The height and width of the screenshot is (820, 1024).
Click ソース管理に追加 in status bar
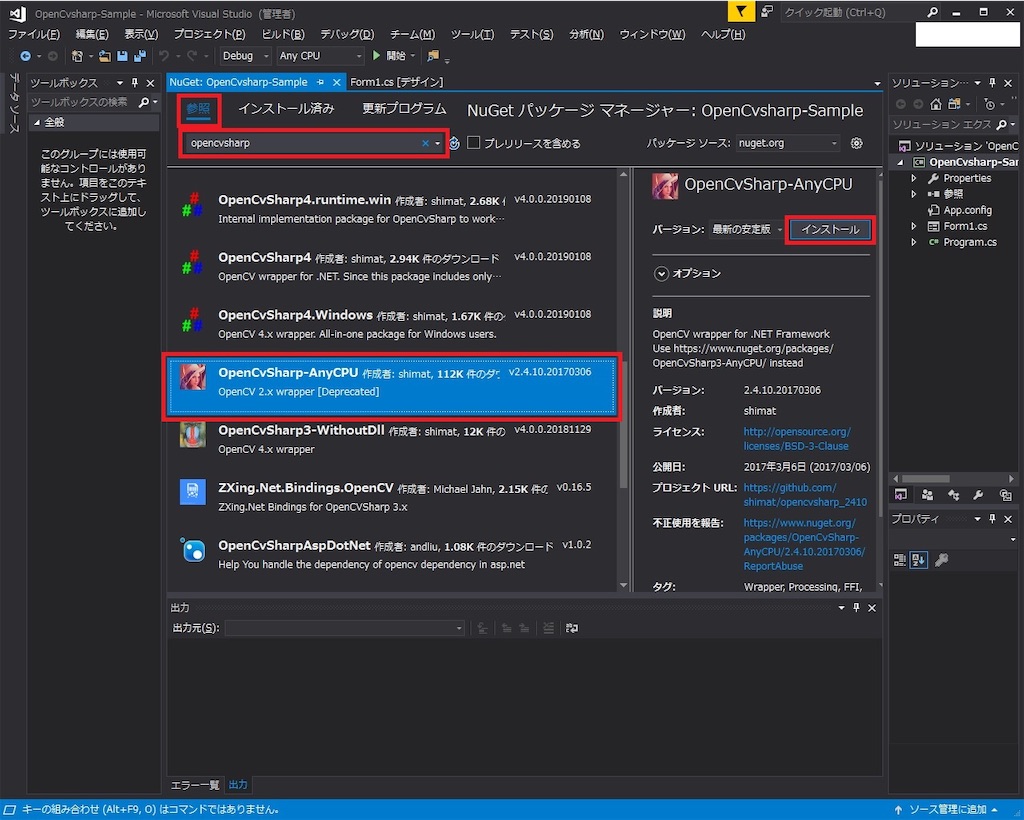pos(948,810)
